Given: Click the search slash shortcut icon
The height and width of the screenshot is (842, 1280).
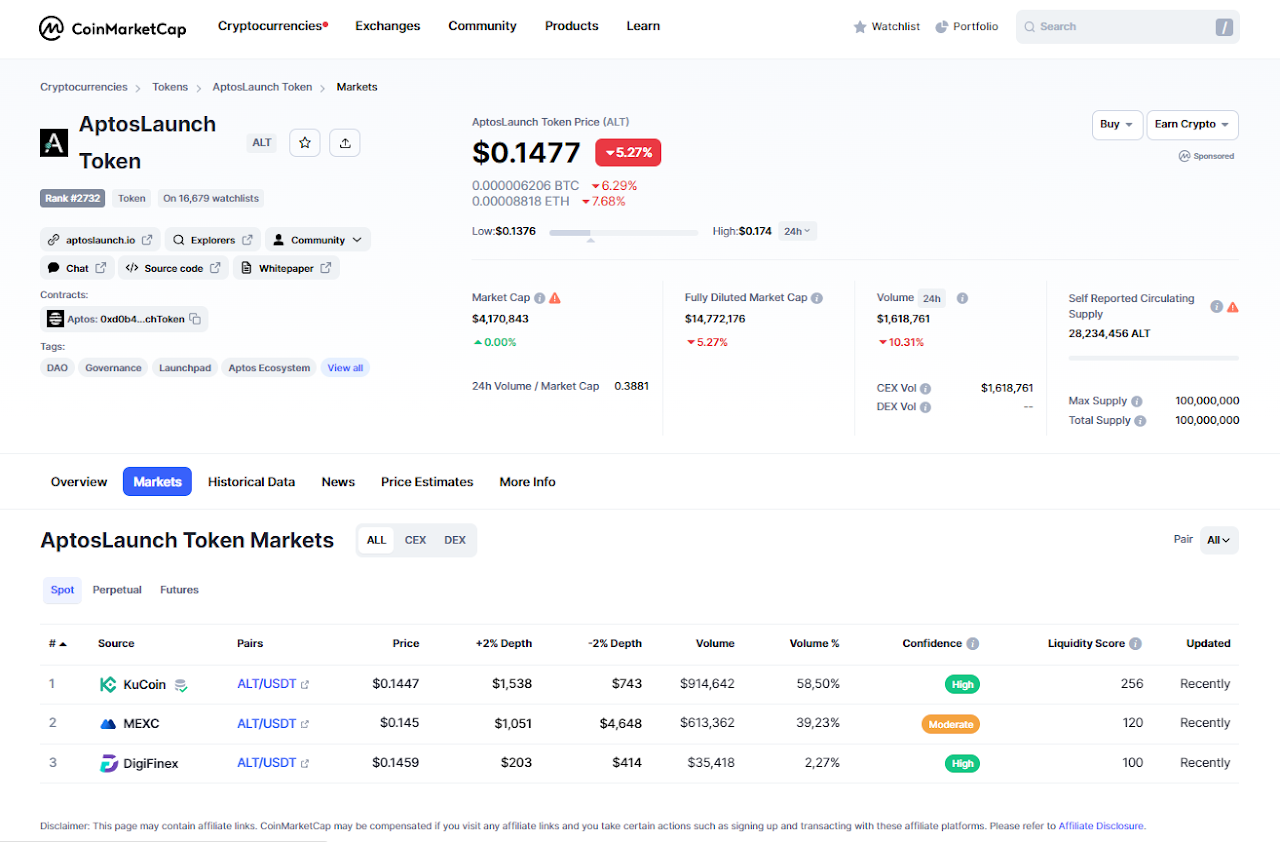Looking at the screenshot, I should tap(1224, 27).
